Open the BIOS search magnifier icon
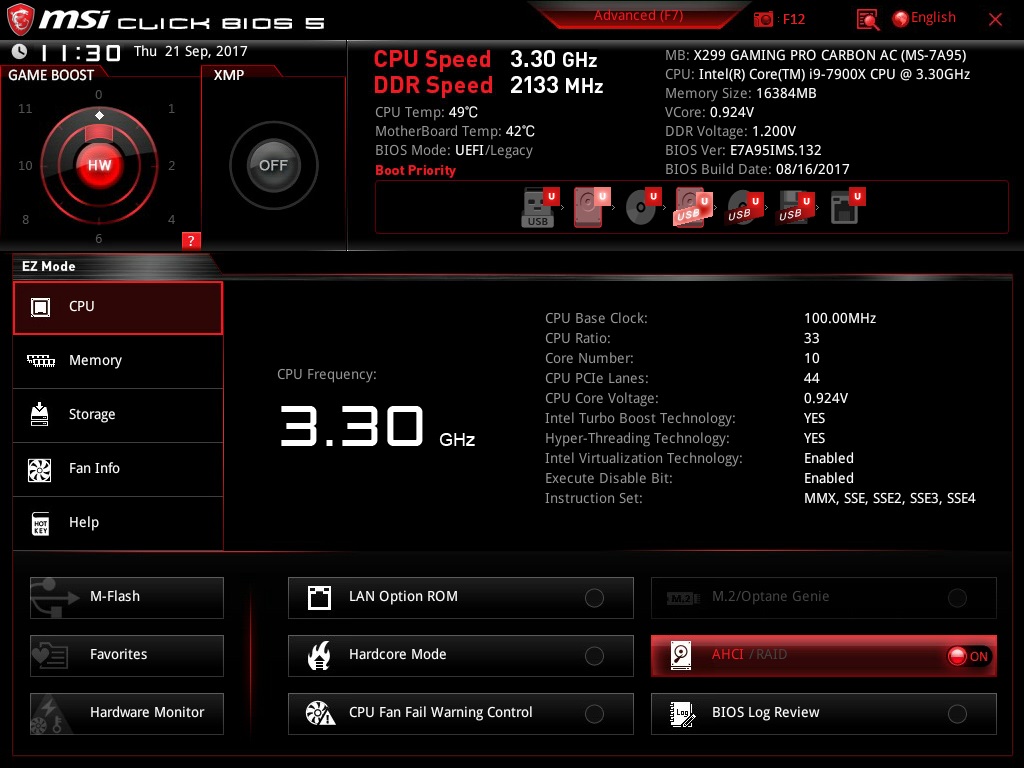 click(x=867, y=20)
